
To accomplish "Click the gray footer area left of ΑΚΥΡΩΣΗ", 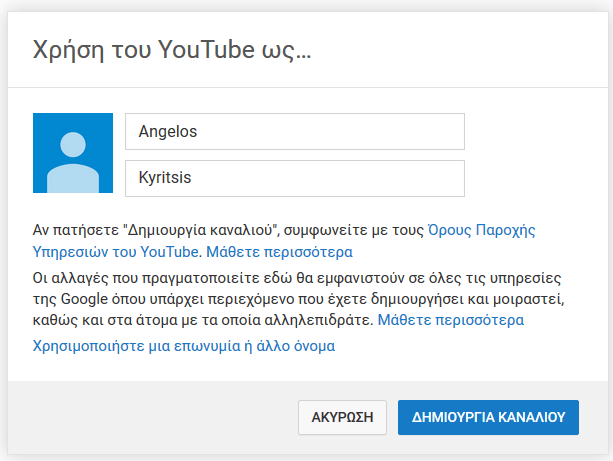I will pyautogui.click(x=152, y=417).
